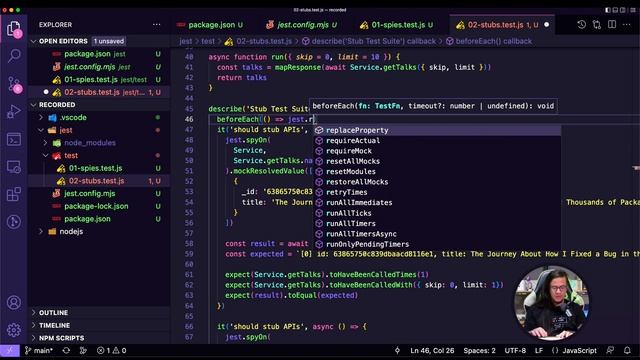Open package-lock.json in the file tree

click(x=99, y=206)
